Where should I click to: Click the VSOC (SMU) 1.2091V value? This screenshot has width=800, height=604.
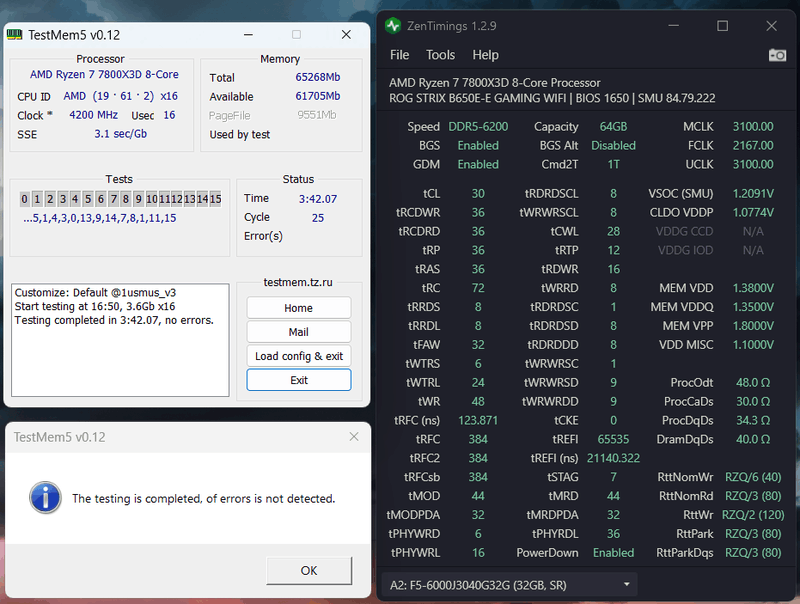coord(753,194)
